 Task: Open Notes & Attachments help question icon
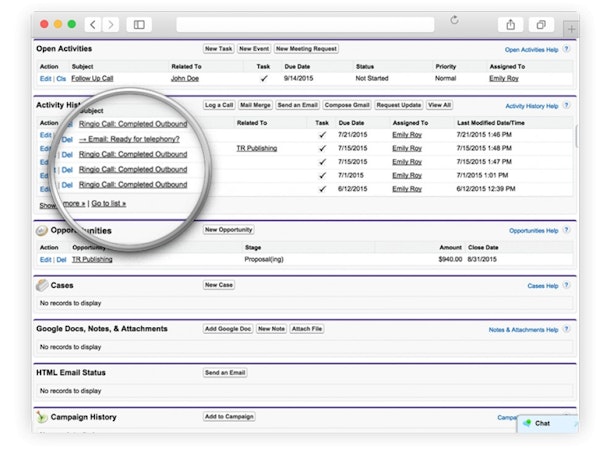(567, 329)
